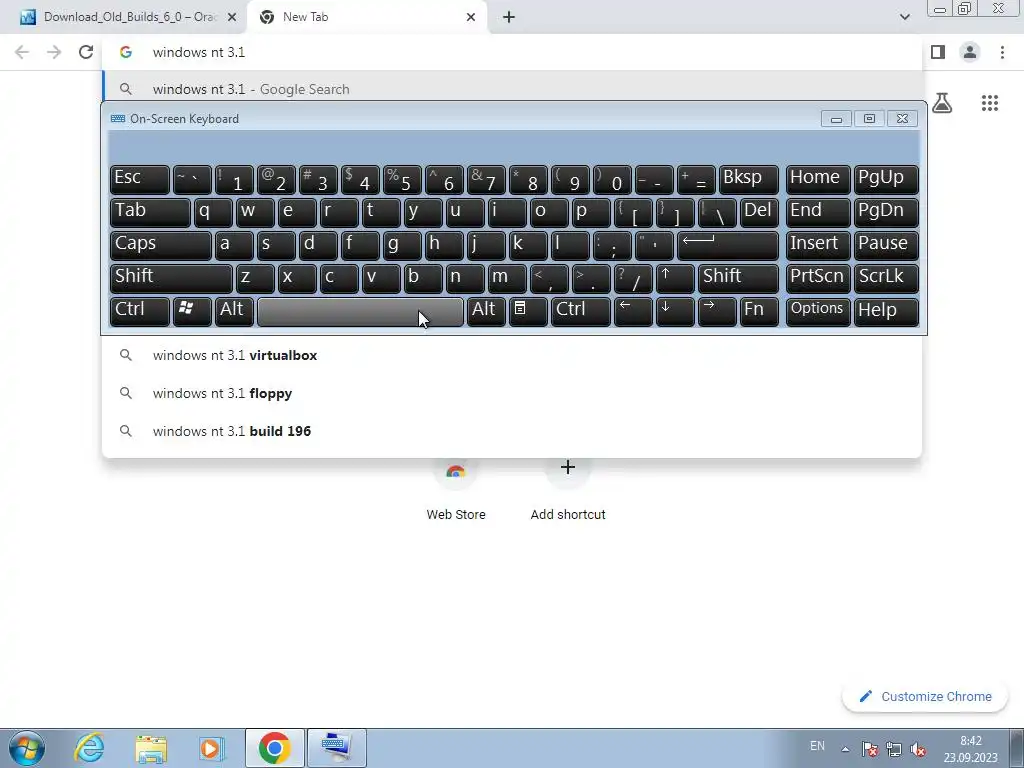This screenshot has width=1024, height=768.
Task: Click the PgUp key on On-Screen Keyboard
Action: [x=886, y=179]
